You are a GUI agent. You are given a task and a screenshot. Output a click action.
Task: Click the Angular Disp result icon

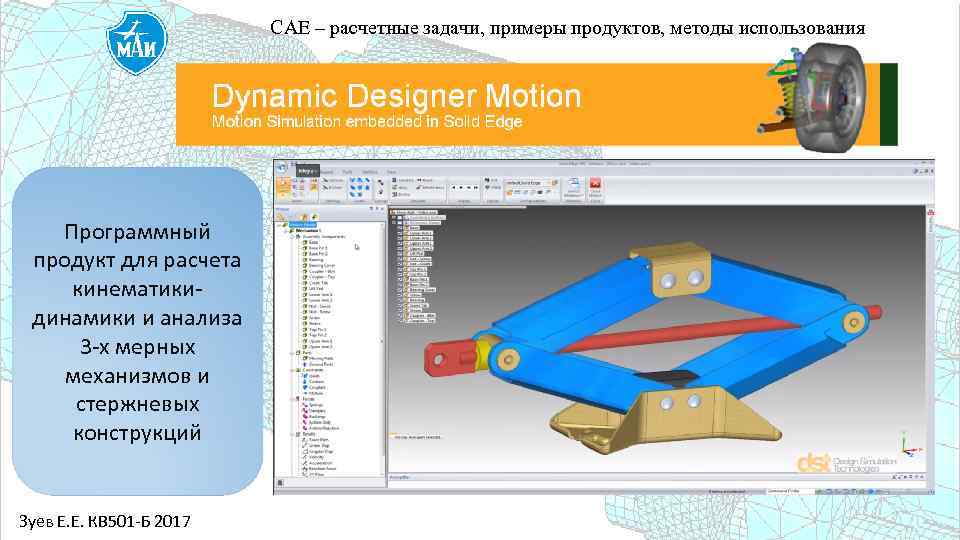point(305,451)
